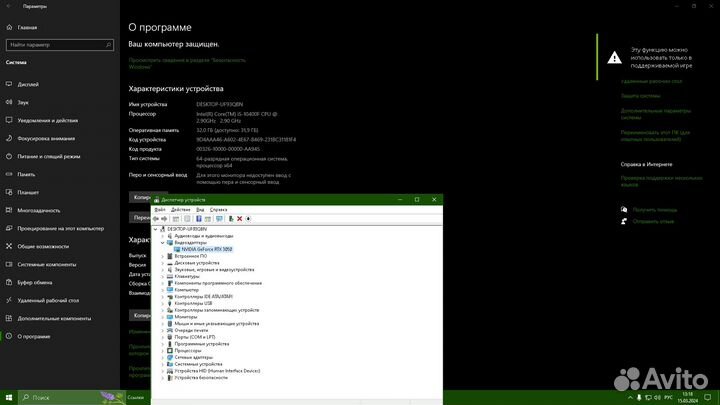Click Back arrow in Device Manager toolbar
Image resolution: width=720 pixels, height=405 pixels.
coord(156,219)
